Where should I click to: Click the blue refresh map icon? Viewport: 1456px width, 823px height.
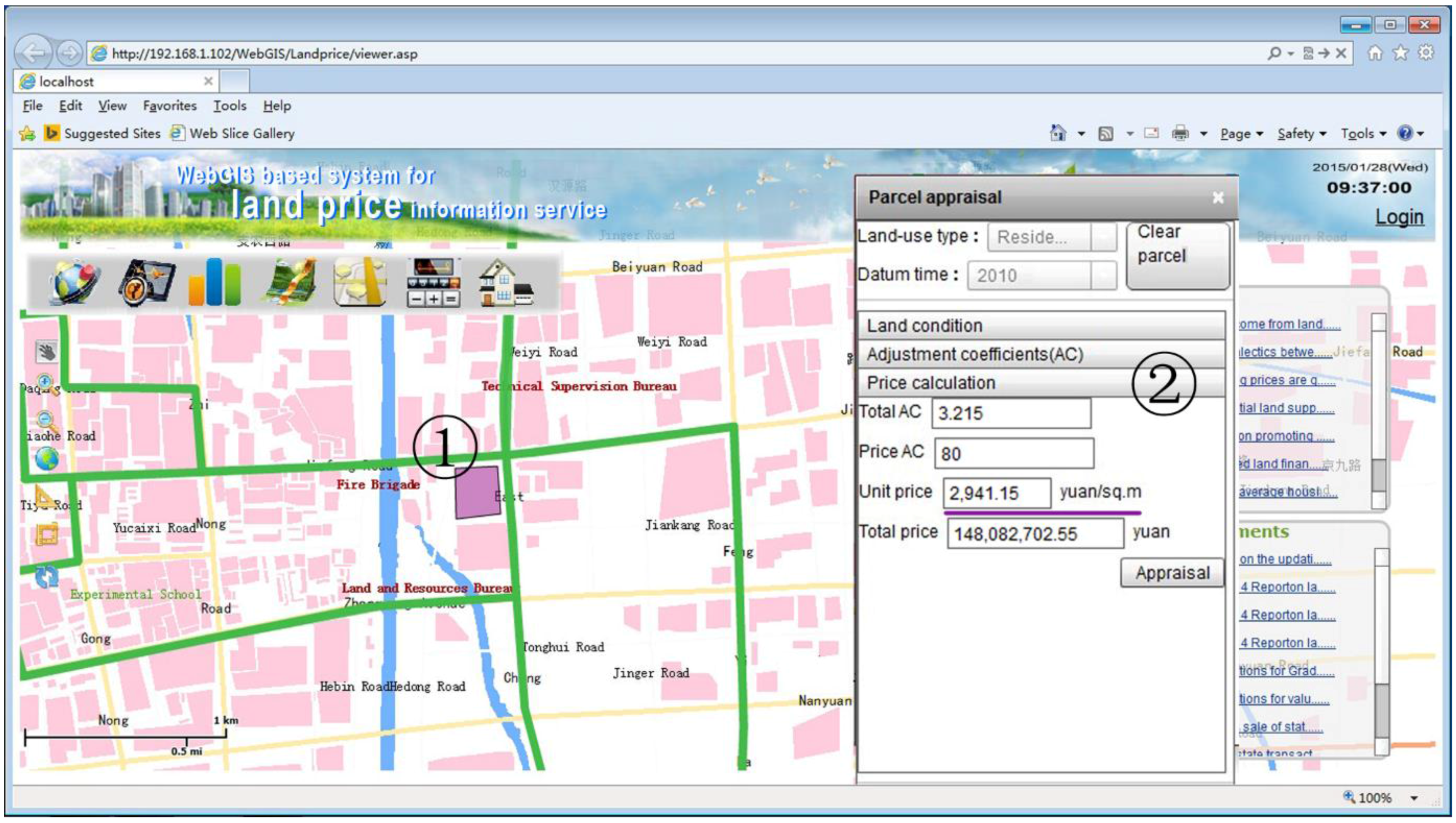click(46, 577)
